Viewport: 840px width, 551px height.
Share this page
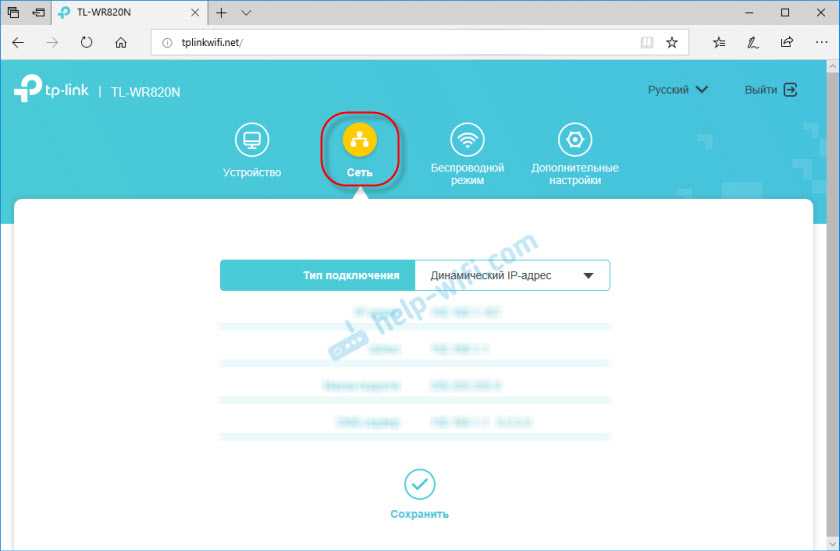click(x=786, y=42)
